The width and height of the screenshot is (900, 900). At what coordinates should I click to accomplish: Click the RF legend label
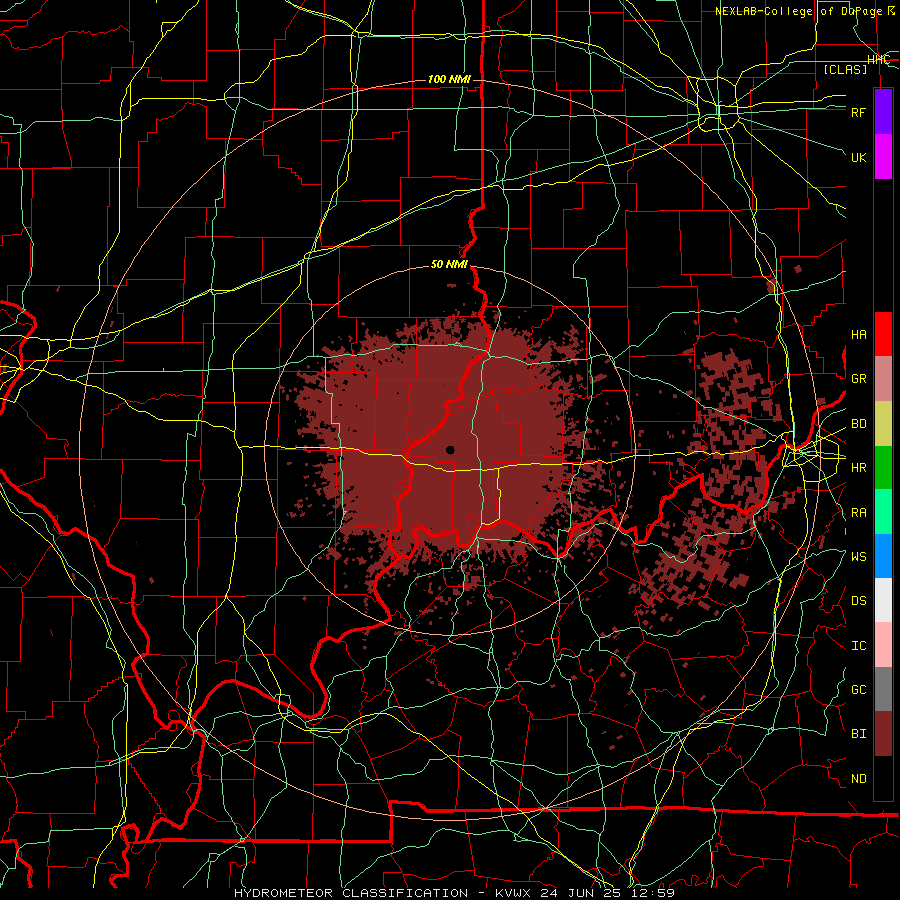(858, 112)
